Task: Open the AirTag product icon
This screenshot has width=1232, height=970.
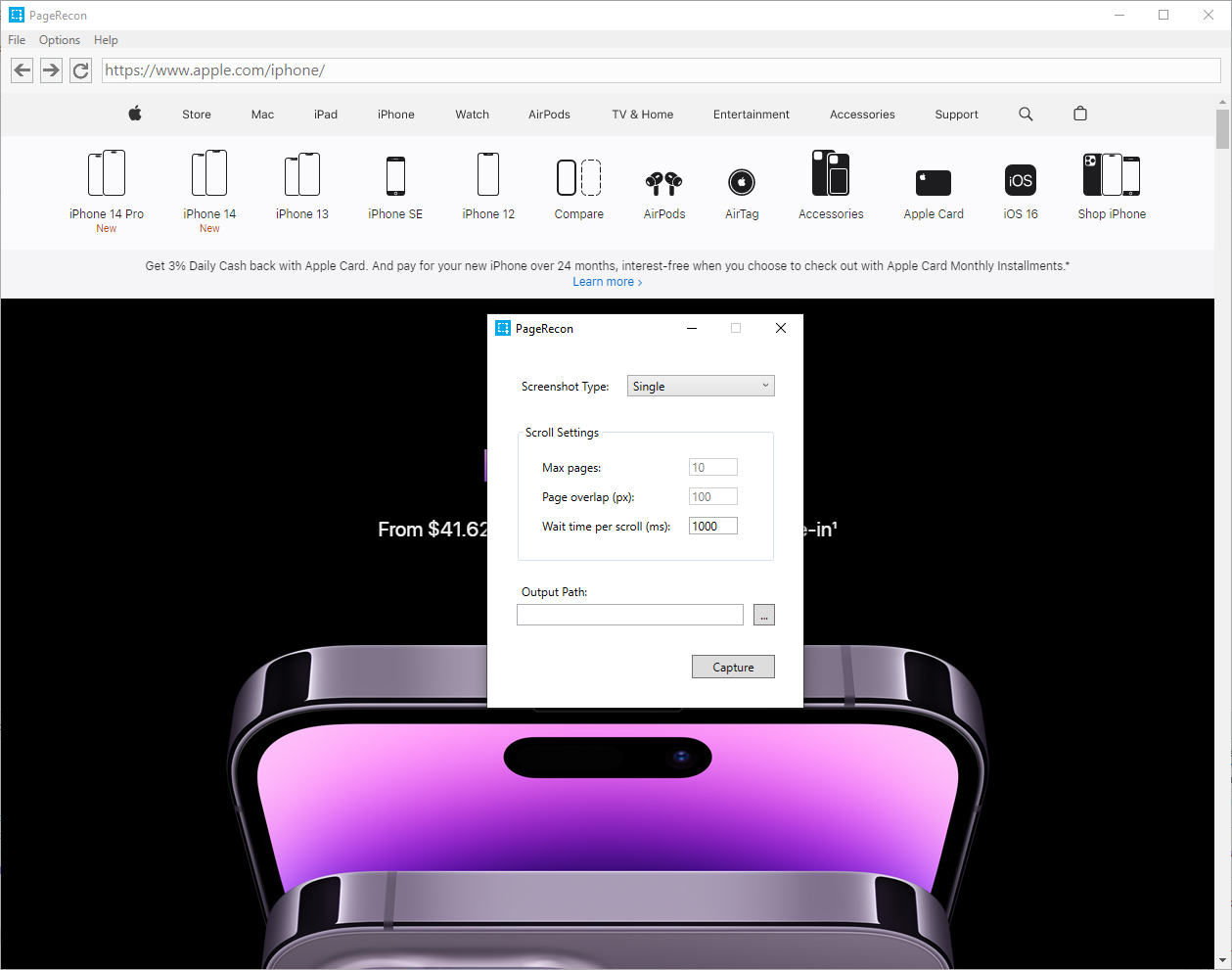Action: pyautogui.click(x=742, y=183)
